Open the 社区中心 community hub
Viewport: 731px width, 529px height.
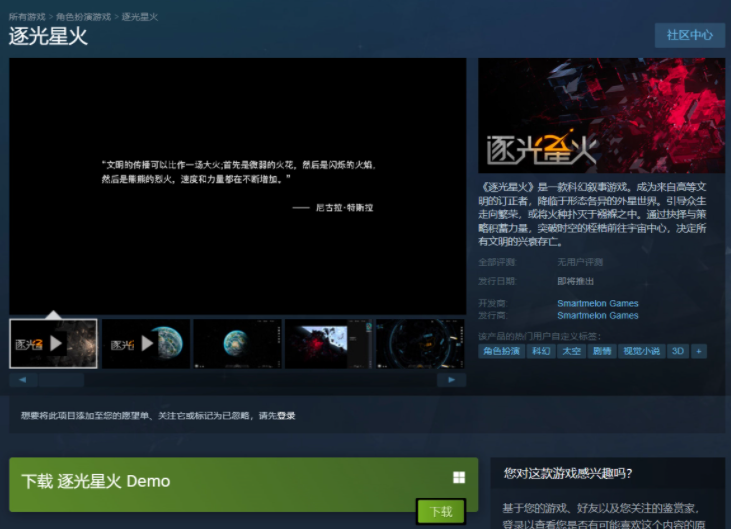pyautogui.click(x=689, y=35)
